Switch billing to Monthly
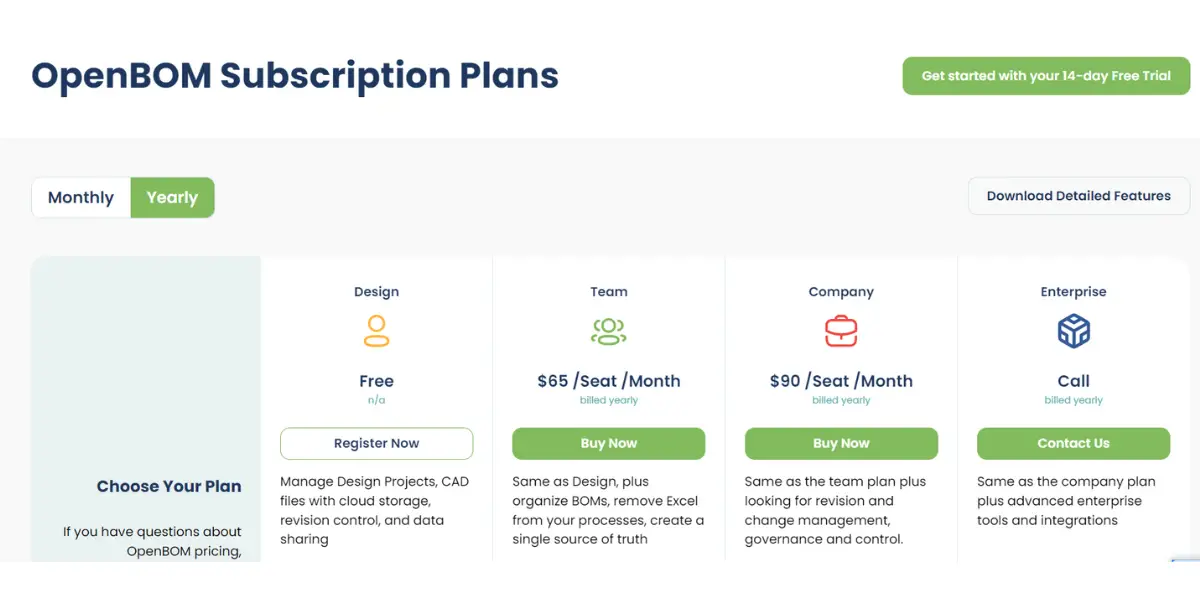Viewport: 1200px width, 600px height. pyautogui.click(x=81, y=198)
